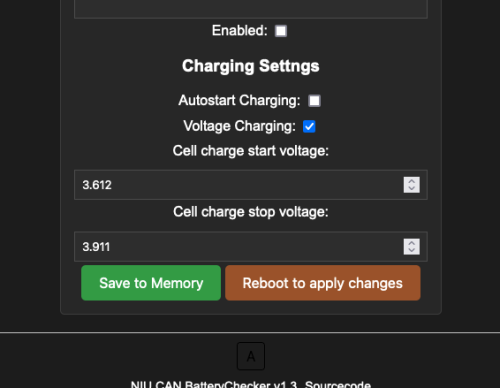The image size is (500, 388).
Task: Focus the cell charge start voltage field
Action: [x=251, y=185]
